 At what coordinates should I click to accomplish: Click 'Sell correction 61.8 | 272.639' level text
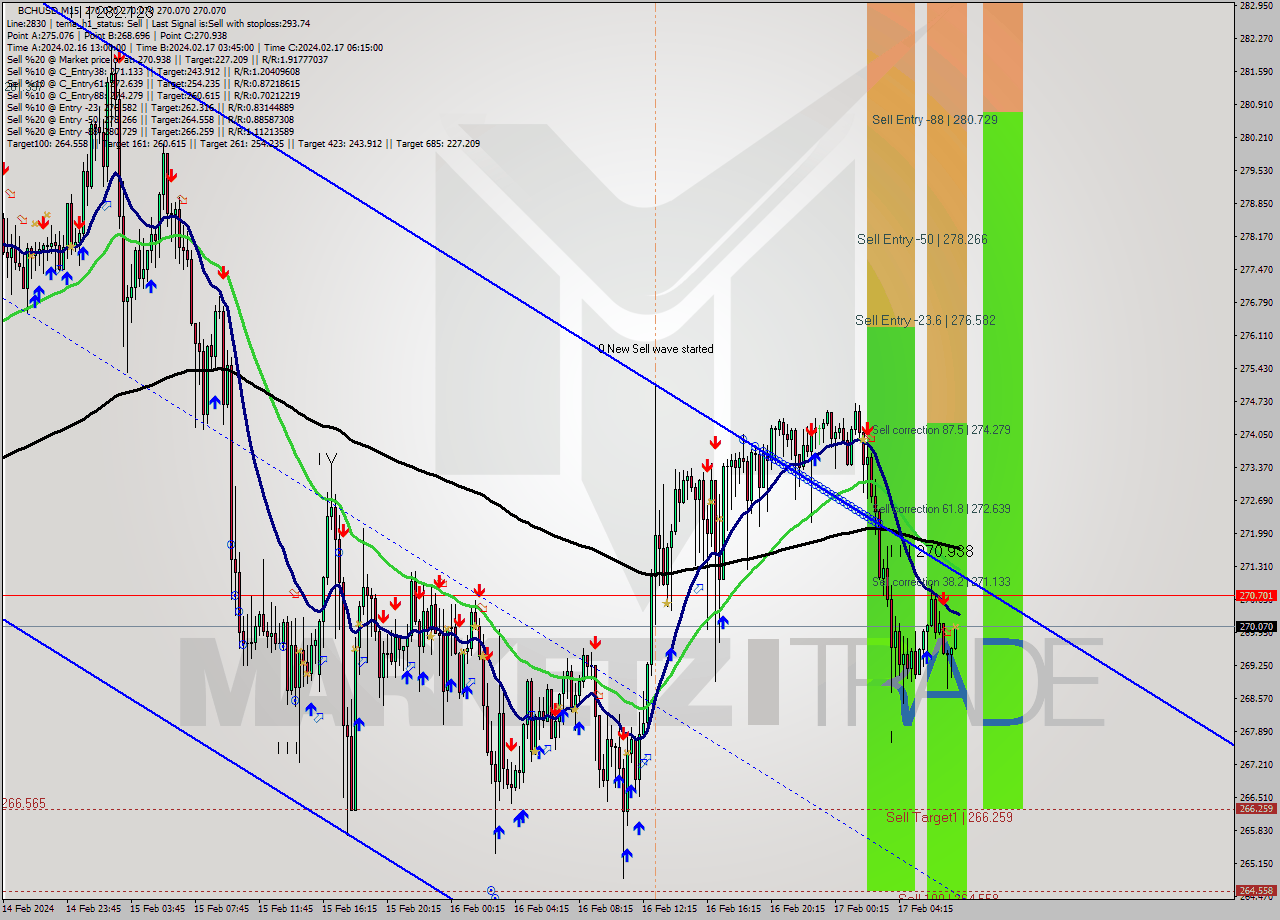(940, 509)
